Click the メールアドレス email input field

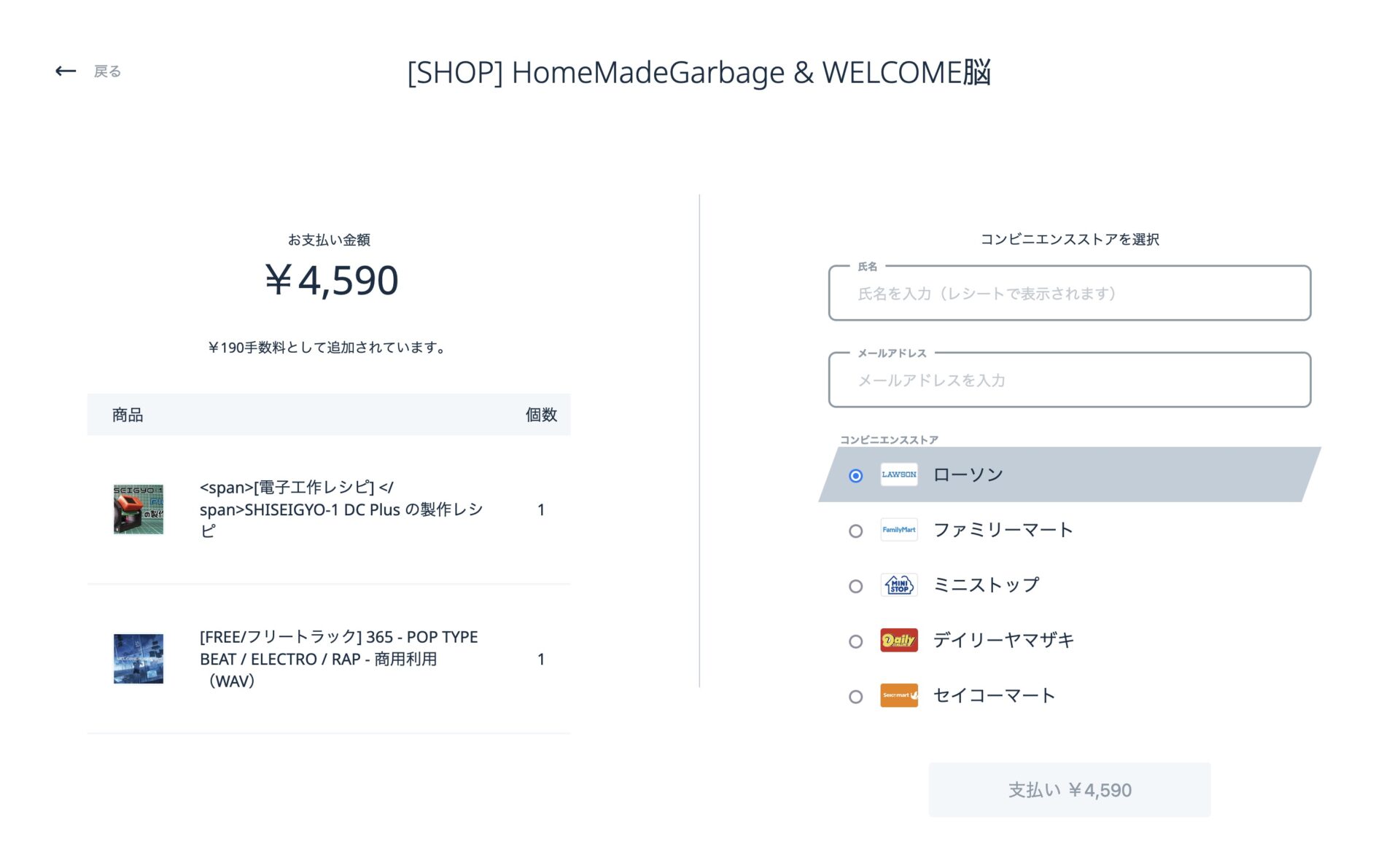1069,380
